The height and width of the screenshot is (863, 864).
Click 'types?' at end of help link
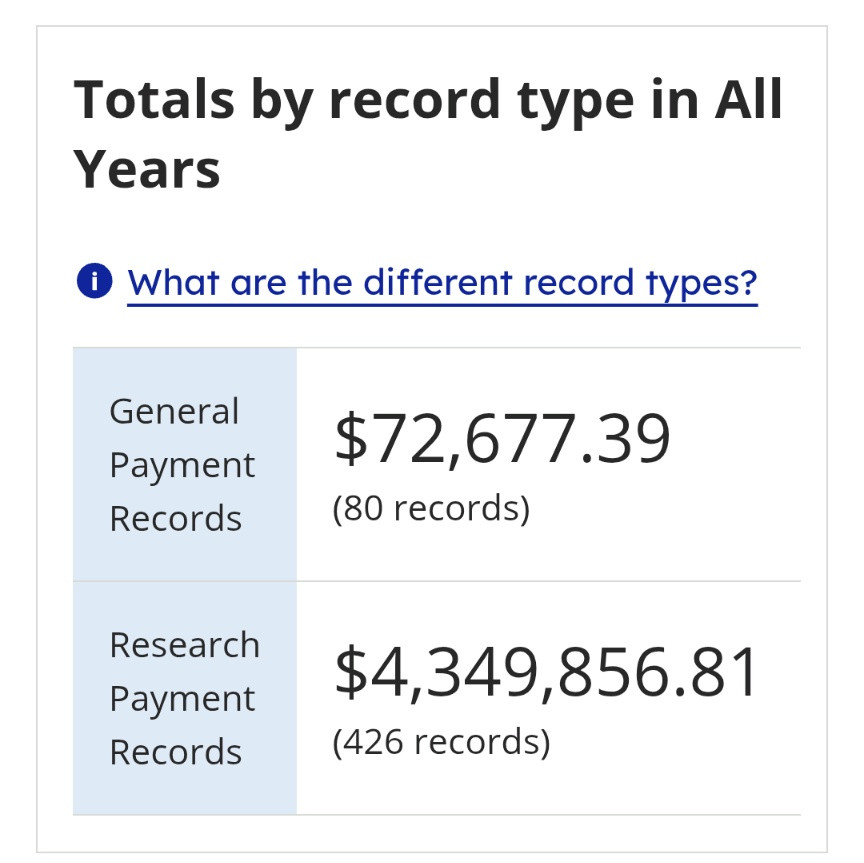[x=702, y=284]
